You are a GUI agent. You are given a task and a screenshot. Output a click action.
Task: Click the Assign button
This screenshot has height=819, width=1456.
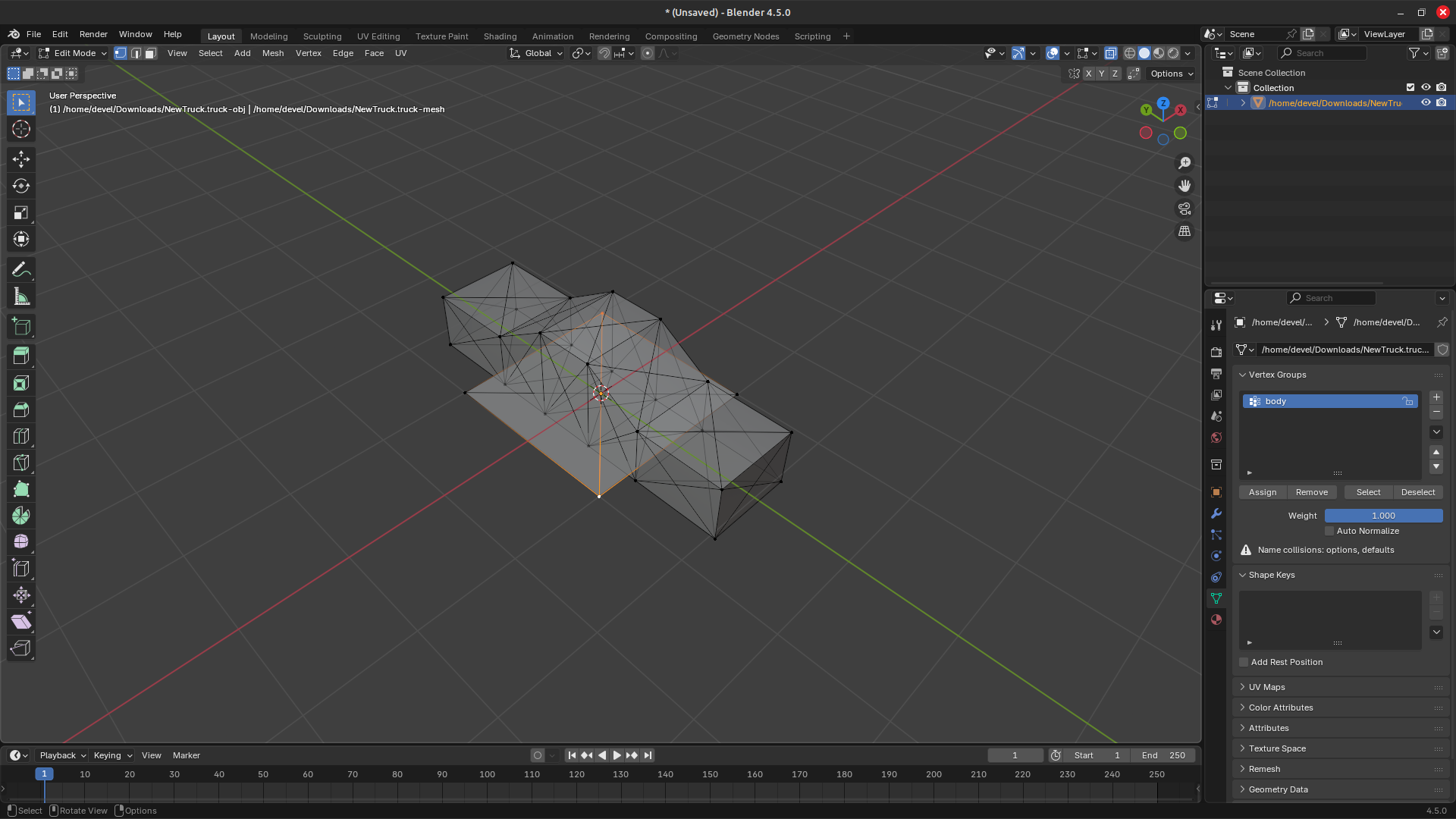coord(1263,492)
